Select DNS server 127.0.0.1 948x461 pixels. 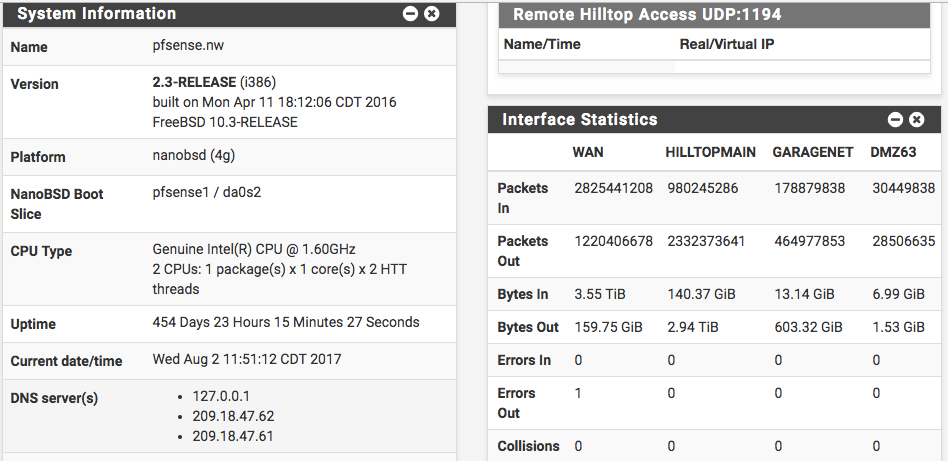[x=221, y=396]
